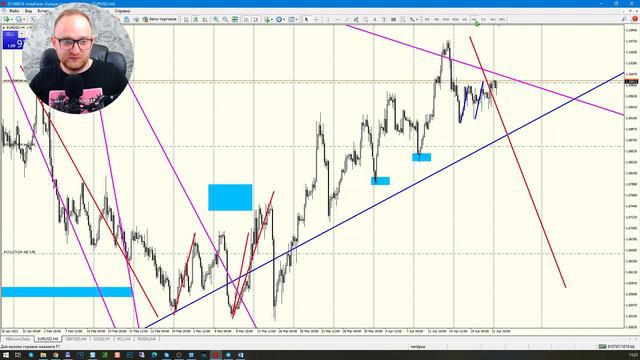640x360 pixels.
Task: Switch to W1 timeframe
Action: (493, 19)
